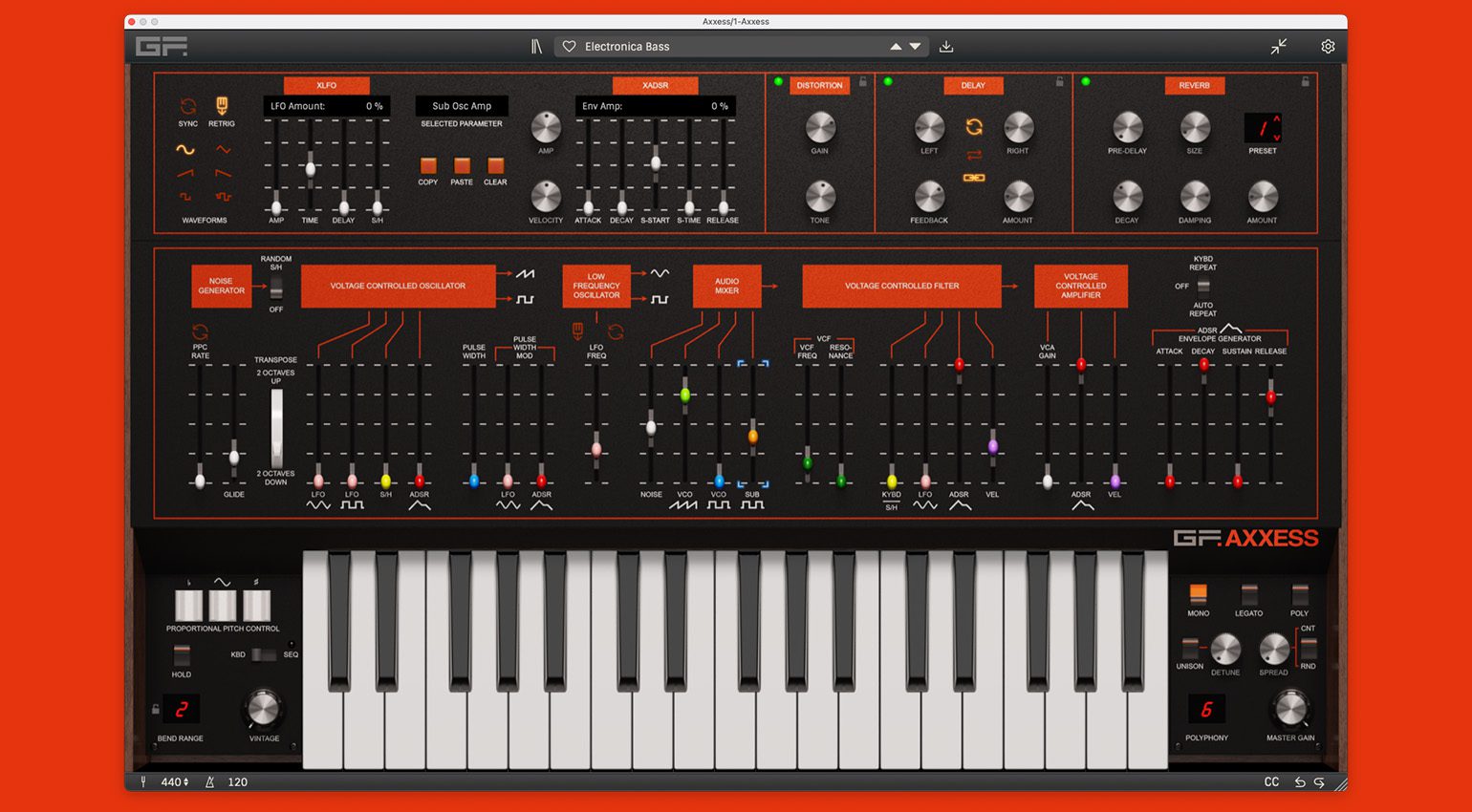Favorite the Electronica Bass preset with heart
This screenshot has height=812, width=1472.
[569, 46]
